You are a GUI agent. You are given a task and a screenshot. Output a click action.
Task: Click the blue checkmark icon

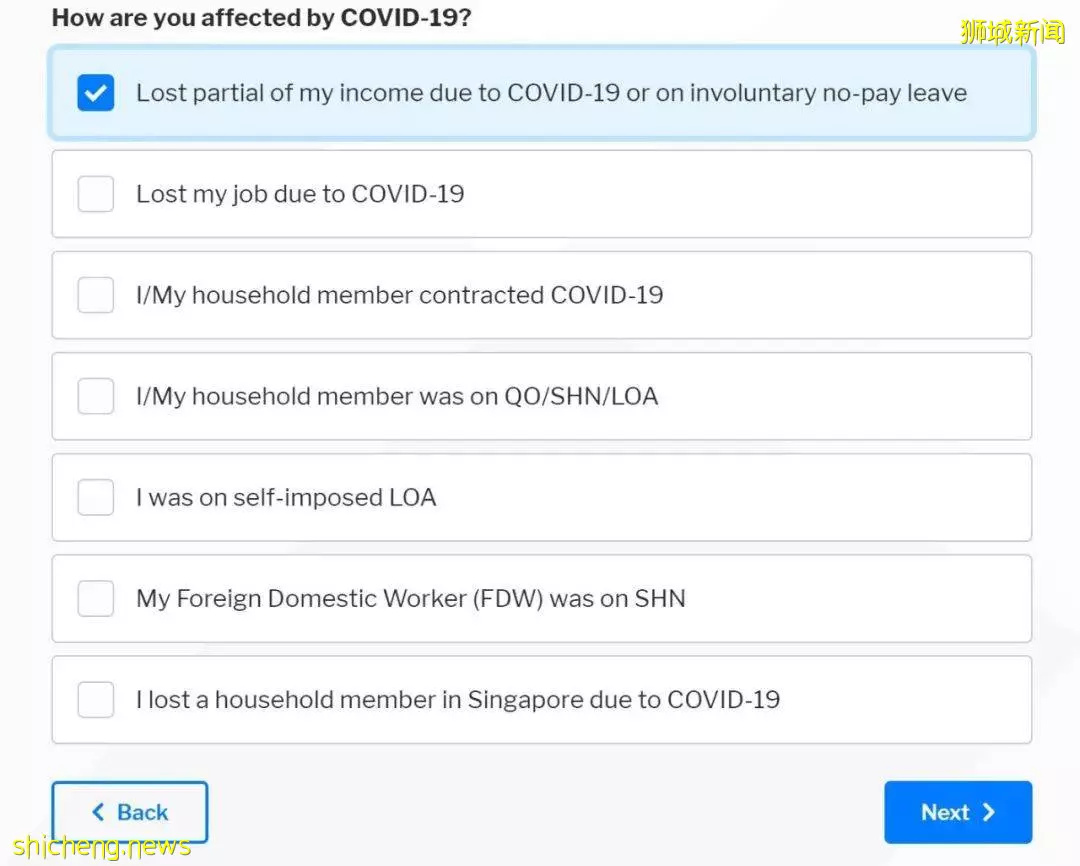click(x=96, y=92)
